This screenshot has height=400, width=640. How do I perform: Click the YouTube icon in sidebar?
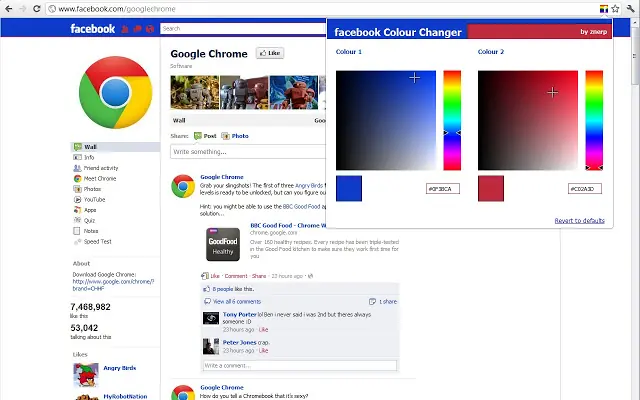click(x=77, y=200)
